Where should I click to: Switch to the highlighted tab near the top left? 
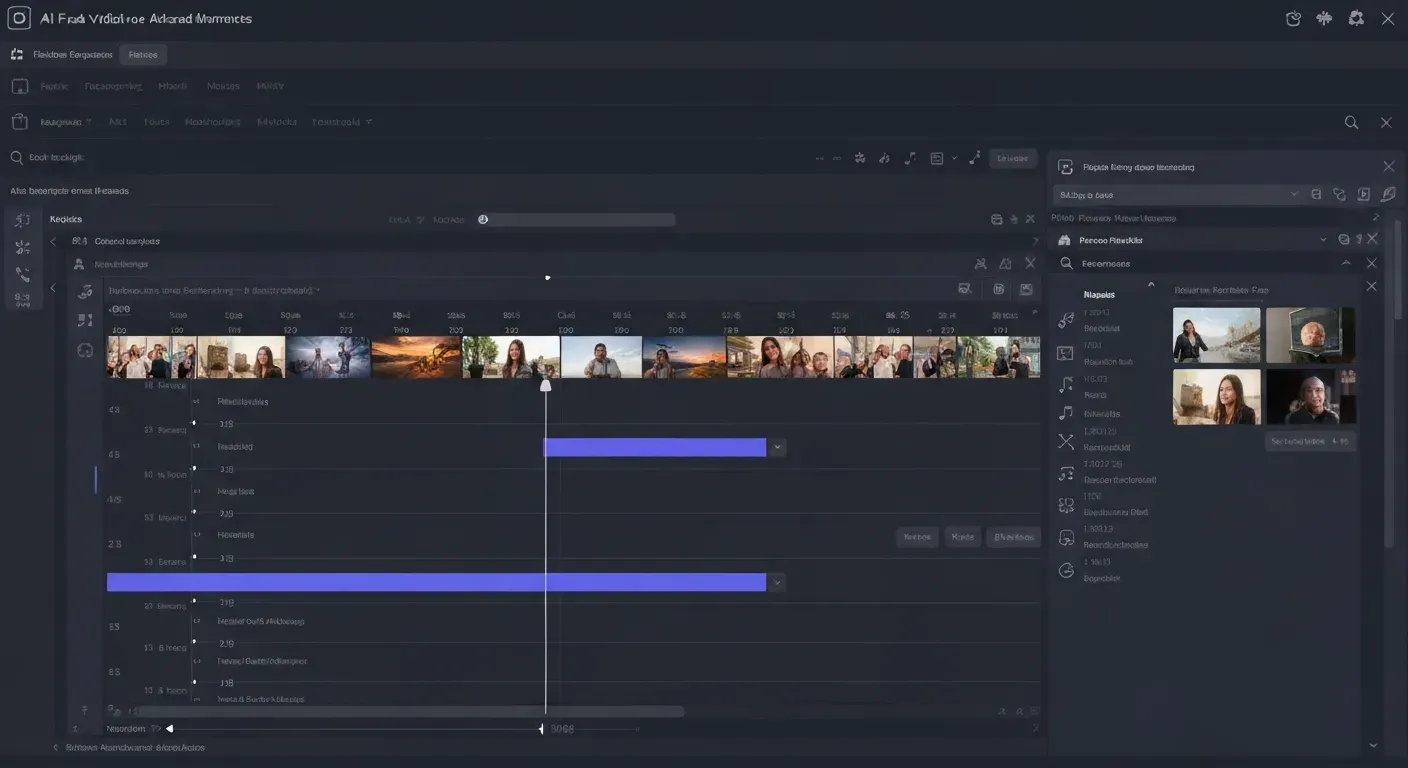[x=142, y=54]
